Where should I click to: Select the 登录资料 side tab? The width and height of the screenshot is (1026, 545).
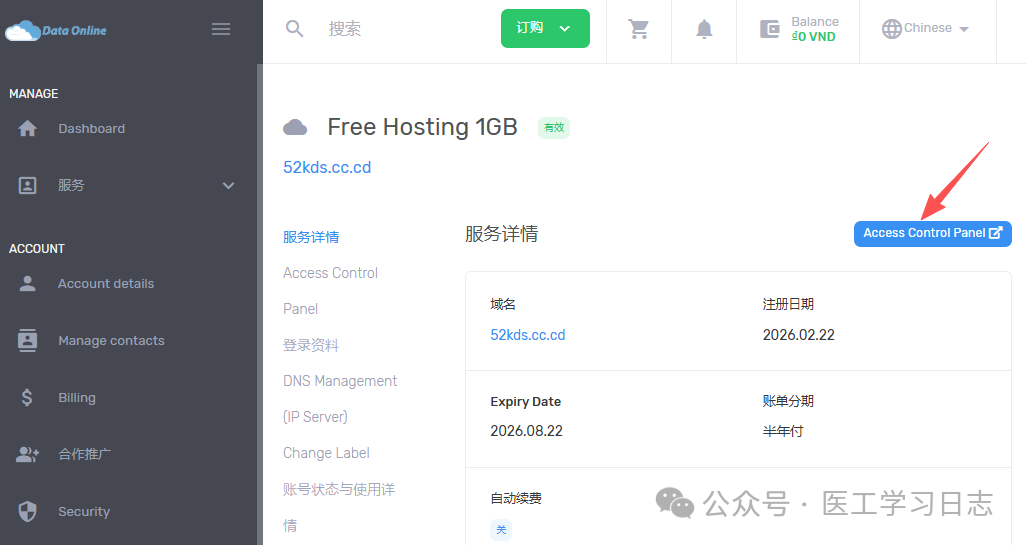[311, 345]
